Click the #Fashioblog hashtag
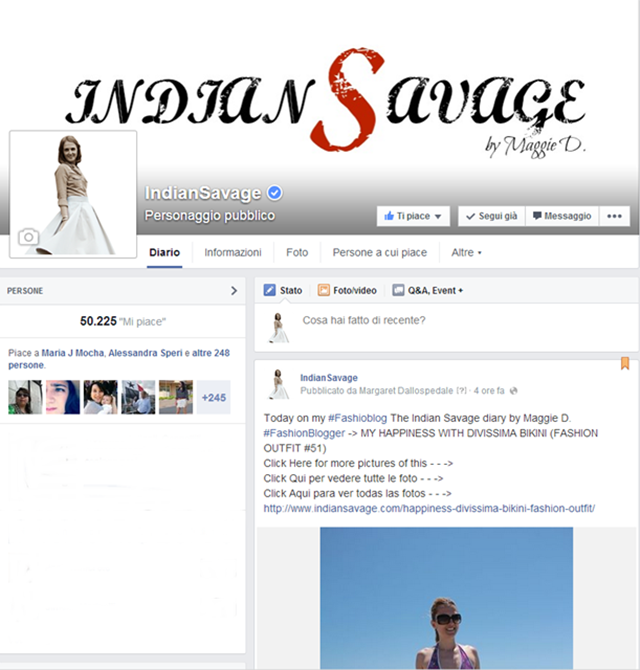Image resolution: width=640 pixels, height=670 pixels. click(x=357, y=418)
